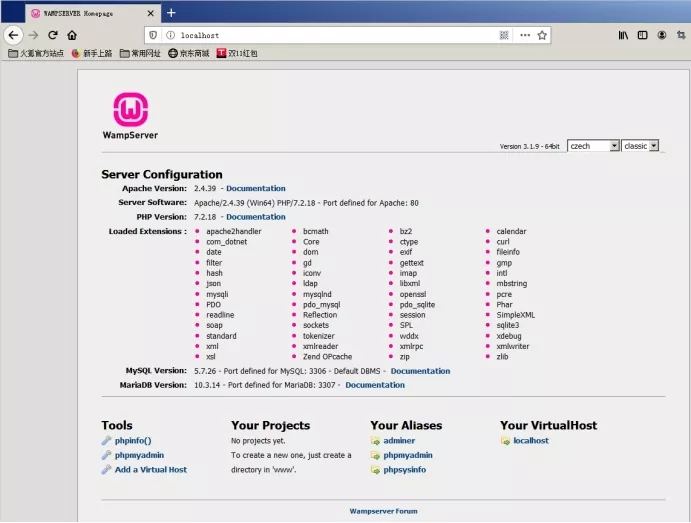Open the Firefox account avatar icon

[662, 35]
